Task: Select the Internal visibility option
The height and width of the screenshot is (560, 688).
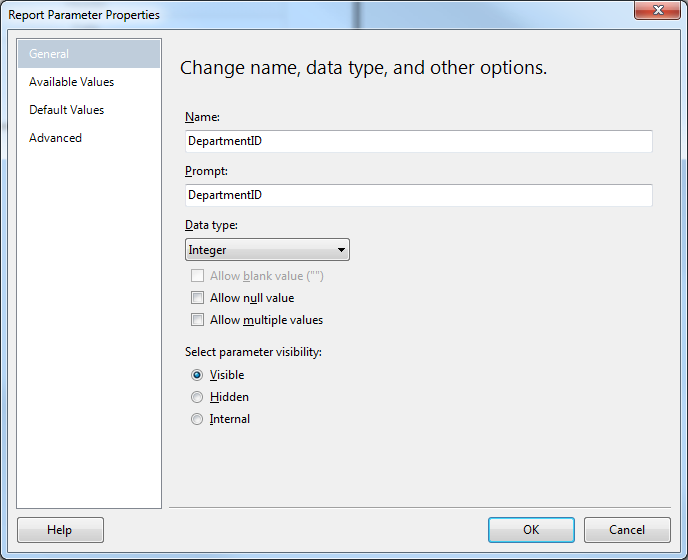Action: [197, 419]
